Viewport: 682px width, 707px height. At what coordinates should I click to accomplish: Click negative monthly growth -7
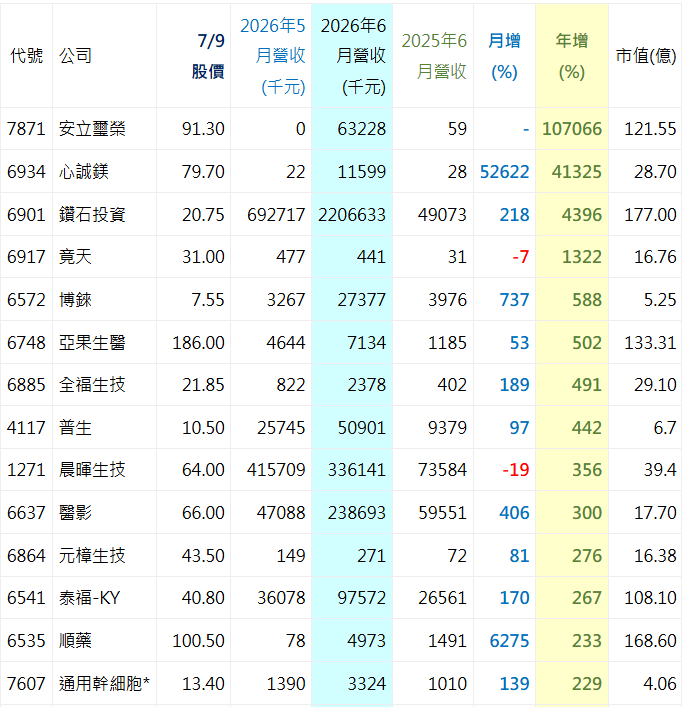(521, 257)
